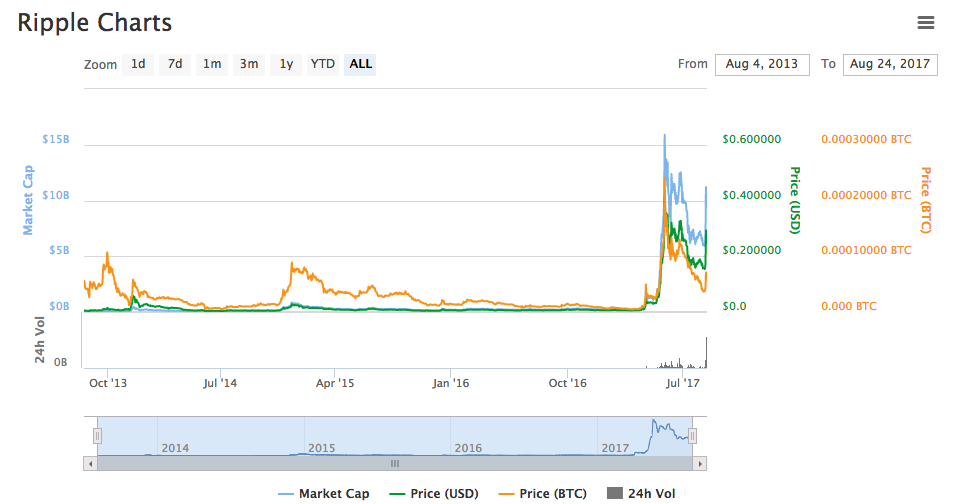Click the $5B market cap axis value
959x504 pixels.
[59, 251]
